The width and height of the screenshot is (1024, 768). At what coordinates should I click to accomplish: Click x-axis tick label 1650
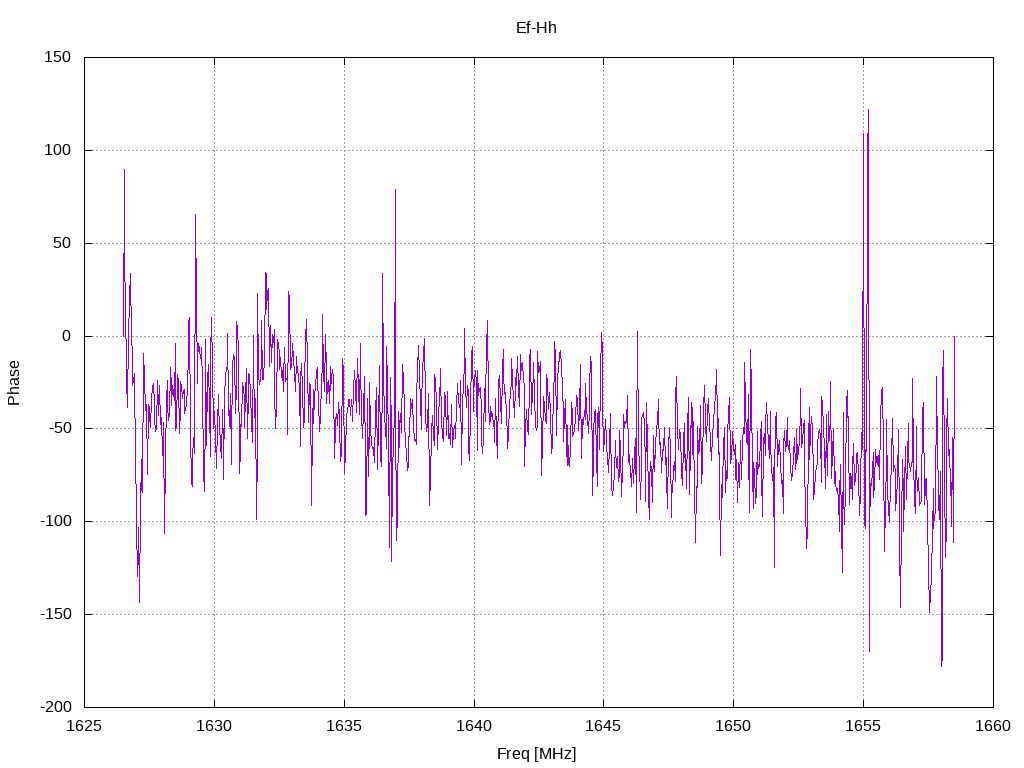click(x=733, y=726)
